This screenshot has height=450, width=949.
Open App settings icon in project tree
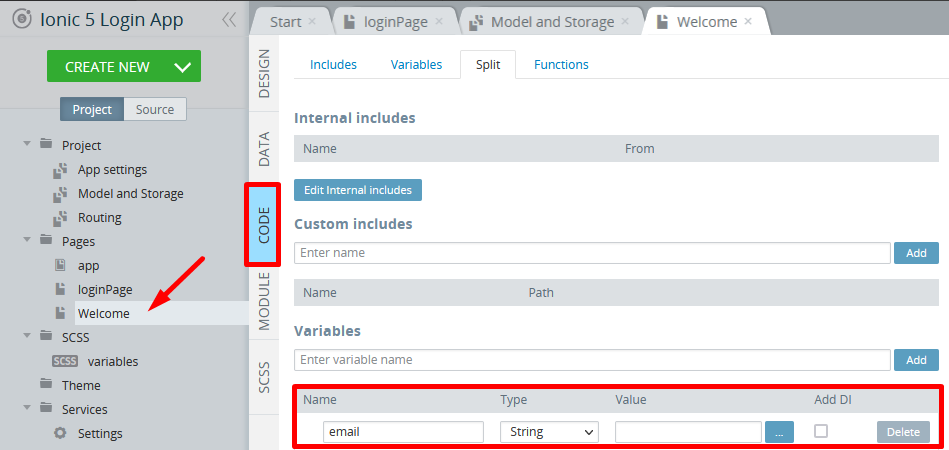pyautogui.click(x=60, y=170)
